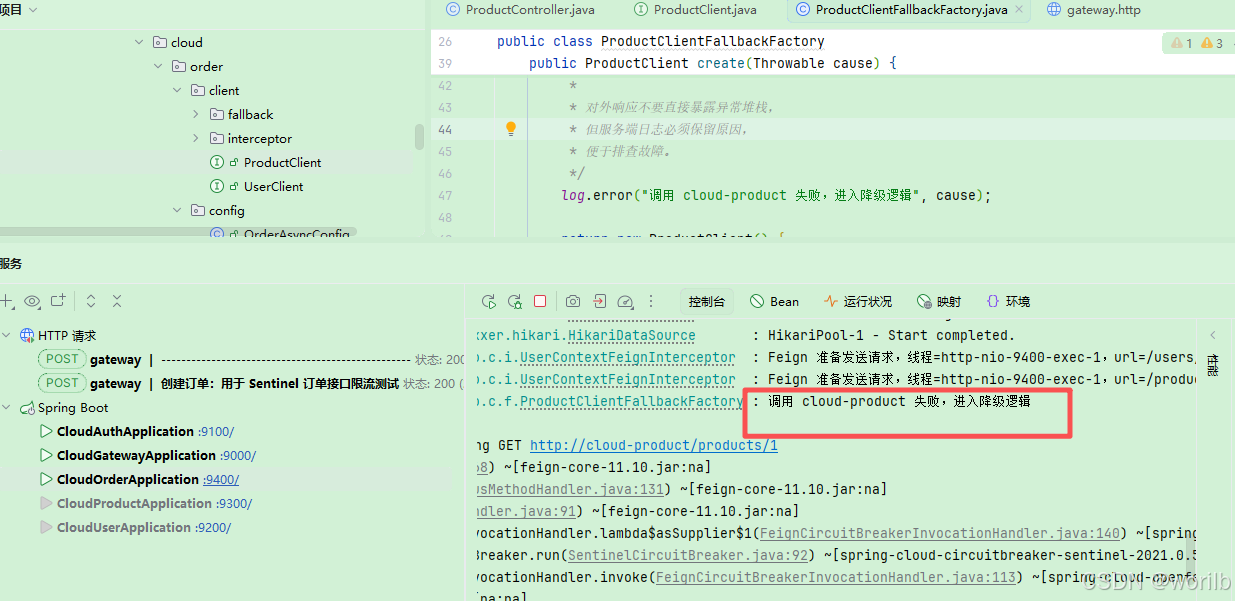Click the Spring Boot leaf icon
Image resolution: width=1235 pixels, height=601 pixels.
(x=27, y=408)
